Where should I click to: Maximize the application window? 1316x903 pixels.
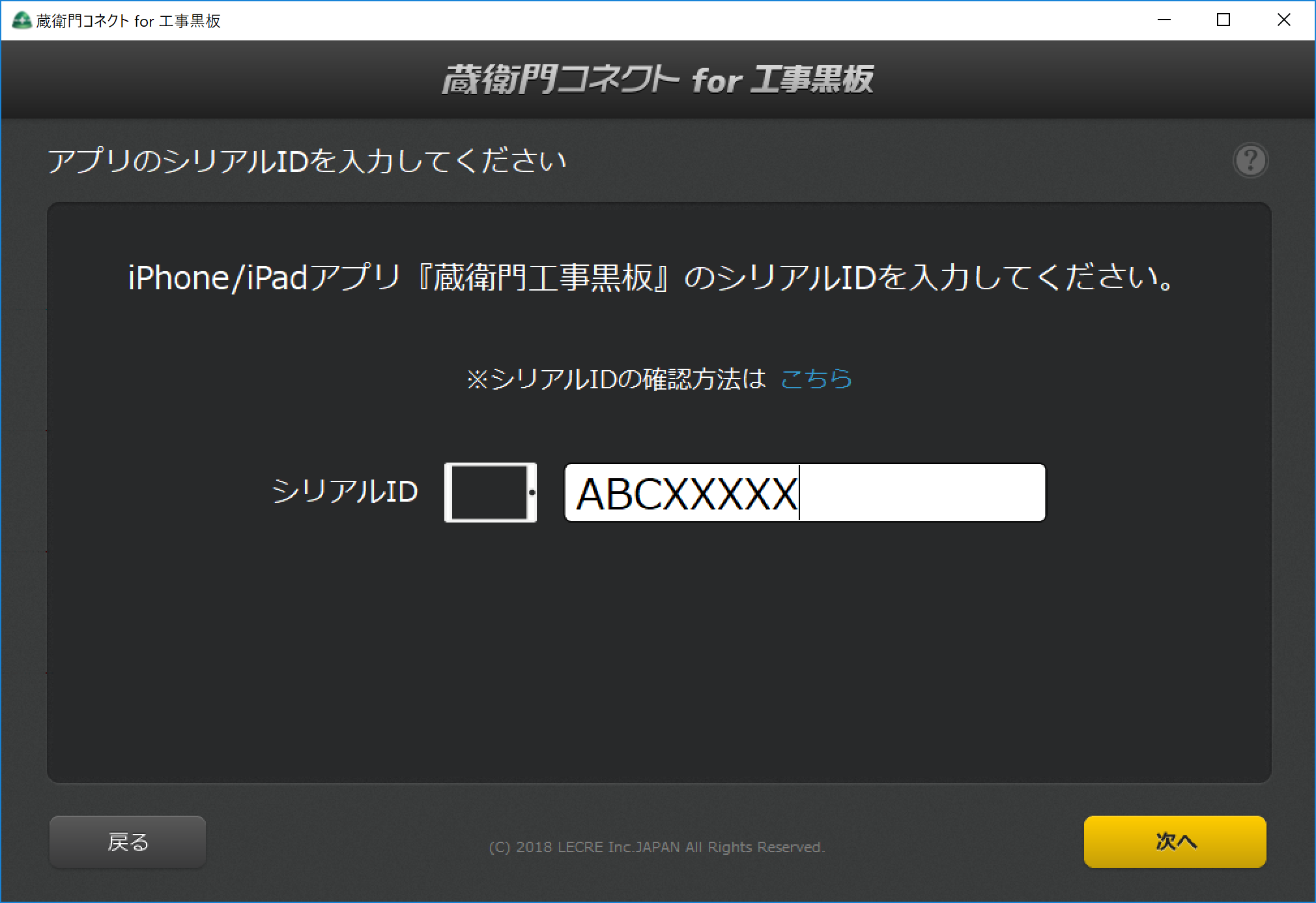pyautogui.click(x=1223, y=20)
